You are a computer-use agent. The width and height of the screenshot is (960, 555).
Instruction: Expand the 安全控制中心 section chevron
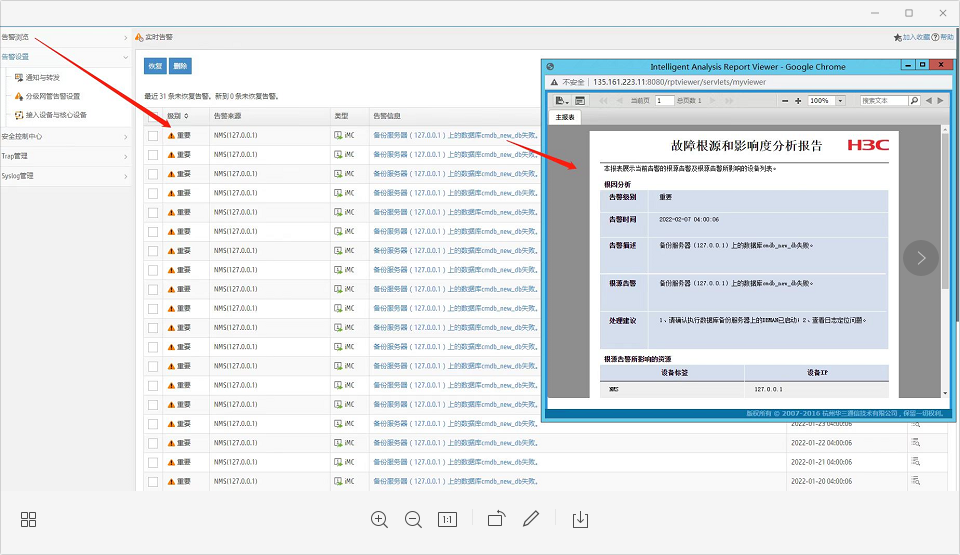click(126, 137)
